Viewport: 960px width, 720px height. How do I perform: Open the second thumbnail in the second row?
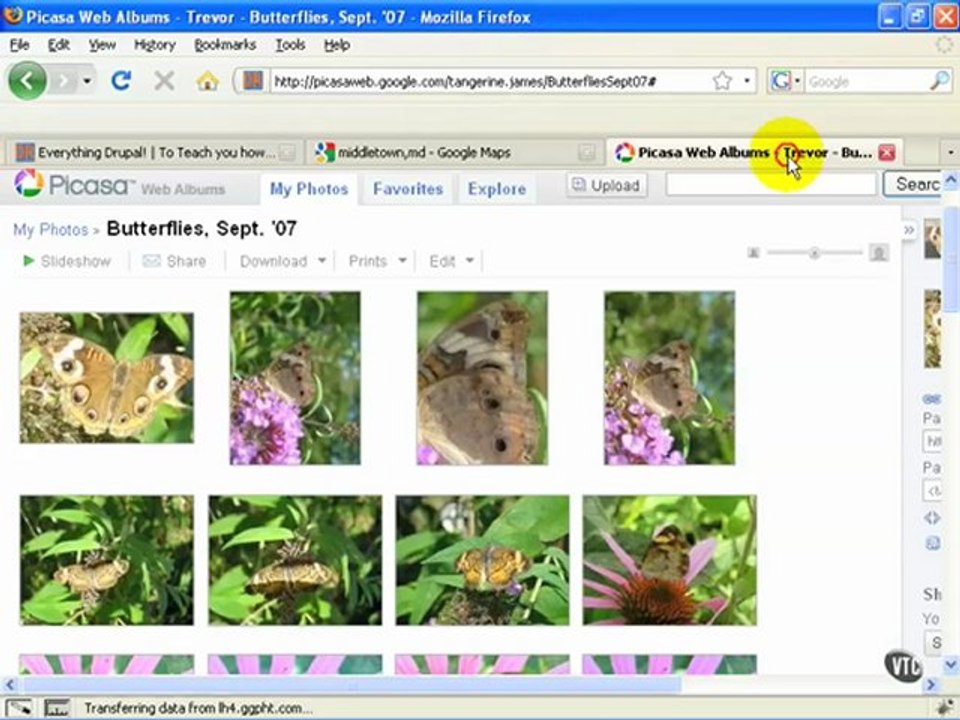click(295, 560)
